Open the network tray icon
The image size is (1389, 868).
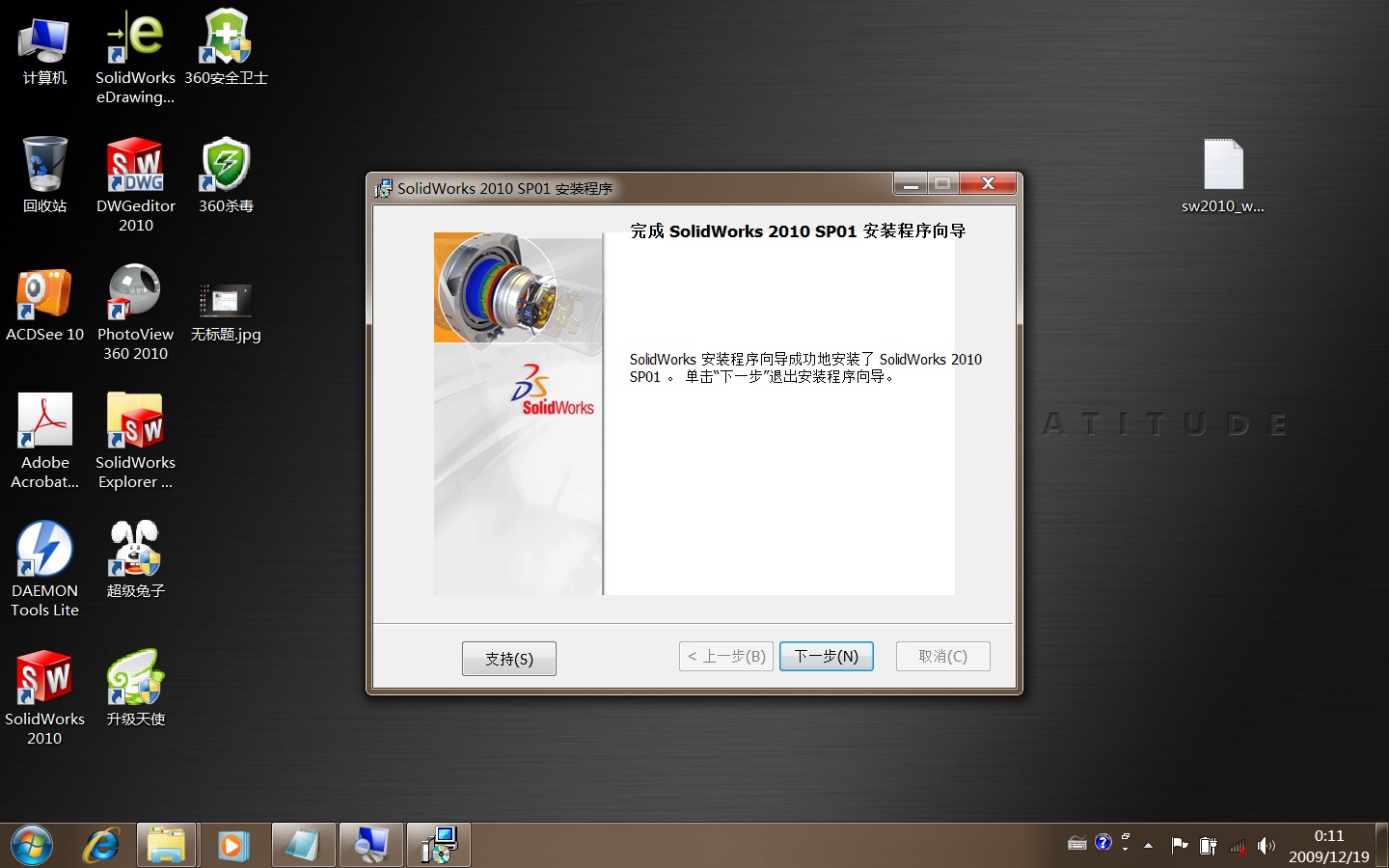tap(1238, 847)
